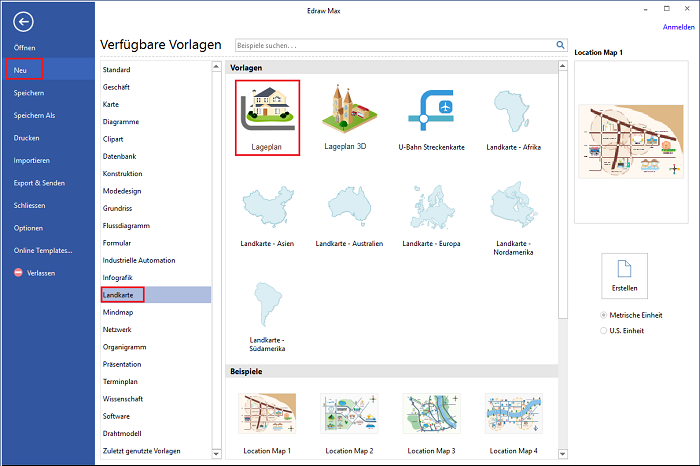Screen dimensions: 700x466
Task: Select the Lageplan 3D template icon
Action: pyautogui.click(x=350, y=109)
